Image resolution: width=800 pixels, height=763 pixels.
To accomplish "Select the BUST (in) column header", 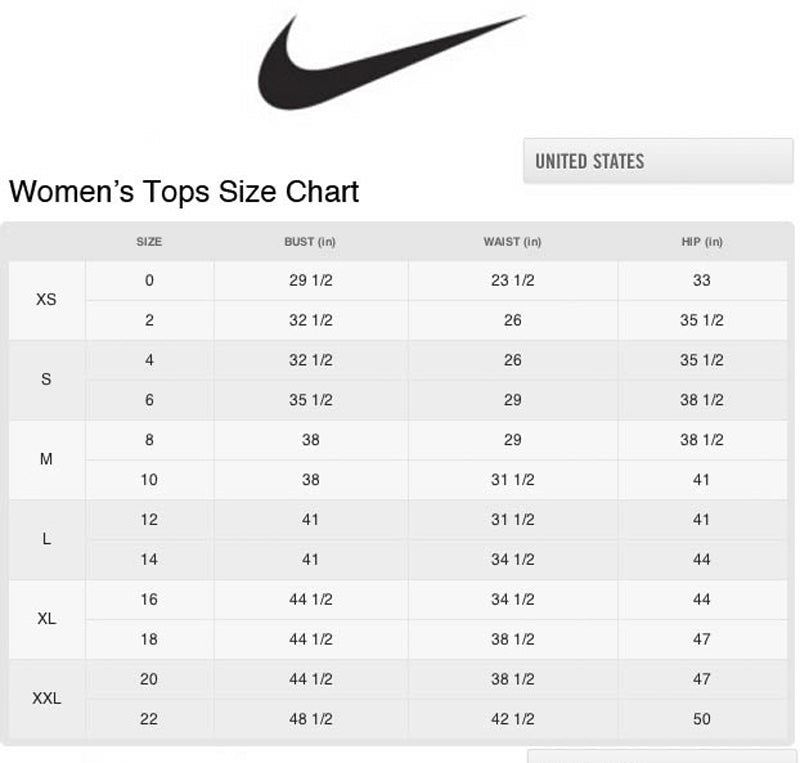I will point(310,242).
